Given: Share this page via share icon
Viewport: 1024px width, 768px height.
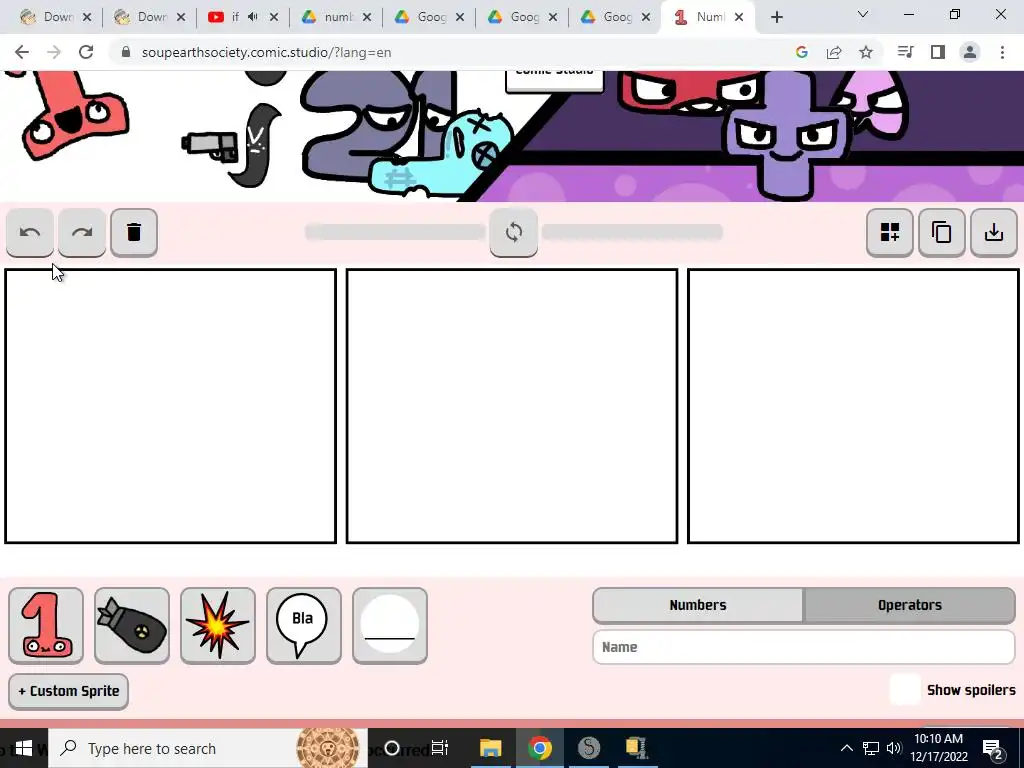Looking at the screenshot, I should pyautogui.click(x=834, y=52).
